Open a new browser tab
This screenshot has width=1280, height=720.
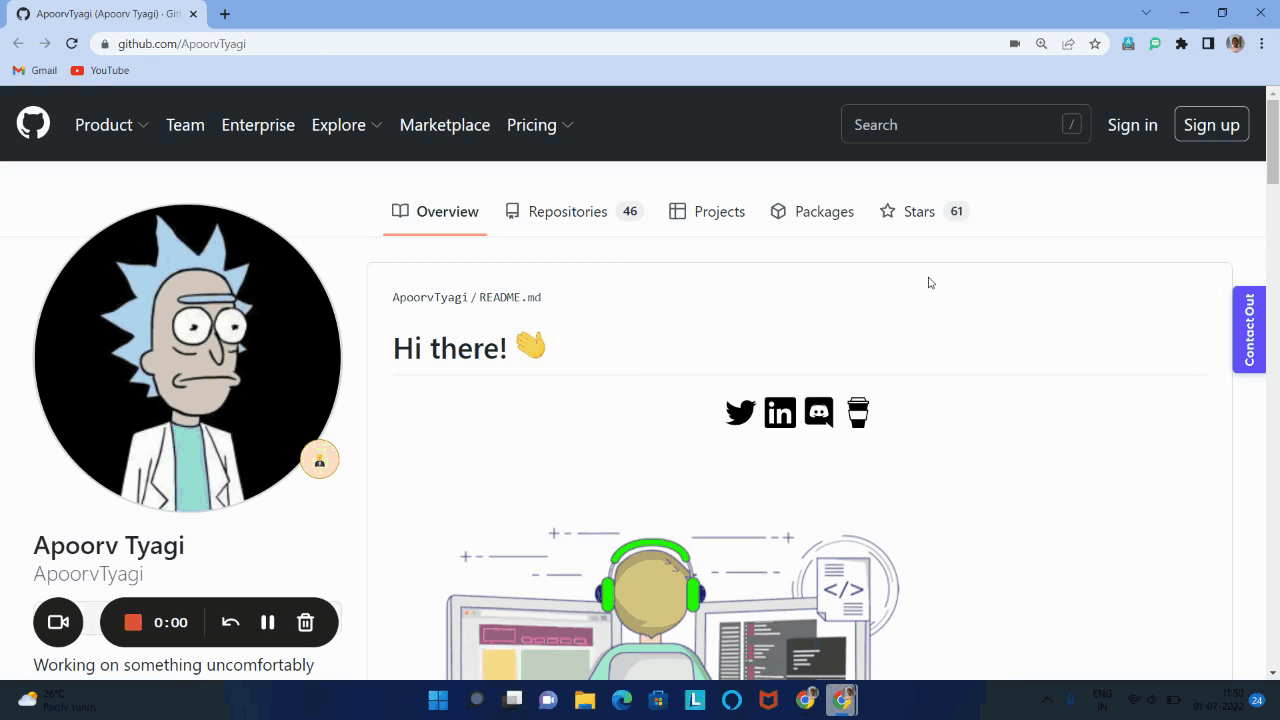tap(224, 14)
